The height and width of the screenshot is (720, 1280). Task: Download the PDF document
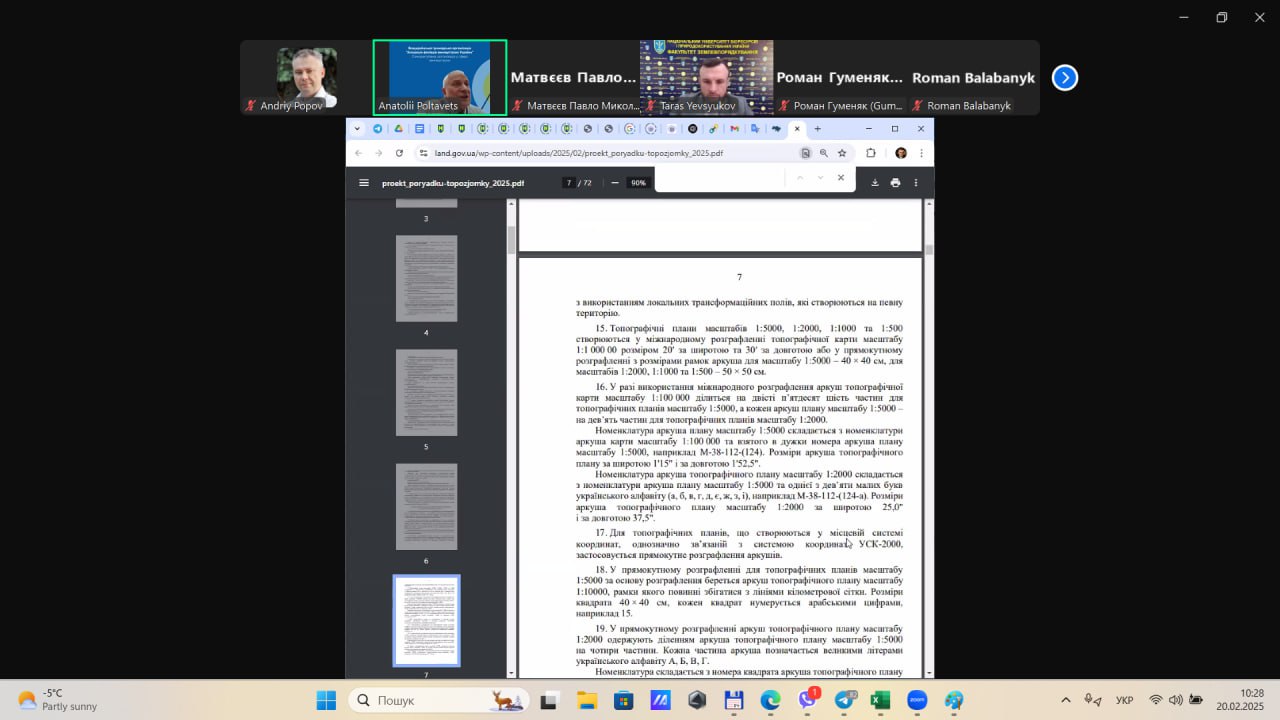click(875, 183)
